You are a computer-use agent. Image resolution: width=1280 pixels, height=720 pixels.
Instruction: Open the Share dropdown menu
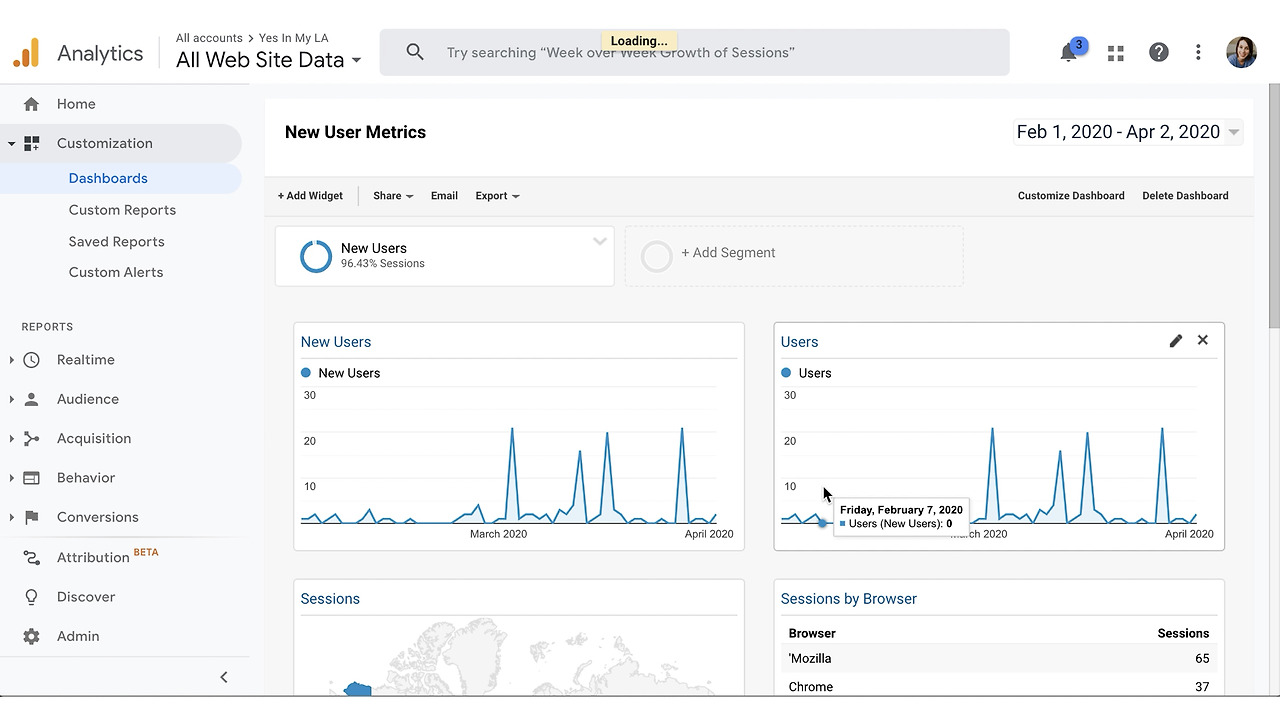pos(393,196)
